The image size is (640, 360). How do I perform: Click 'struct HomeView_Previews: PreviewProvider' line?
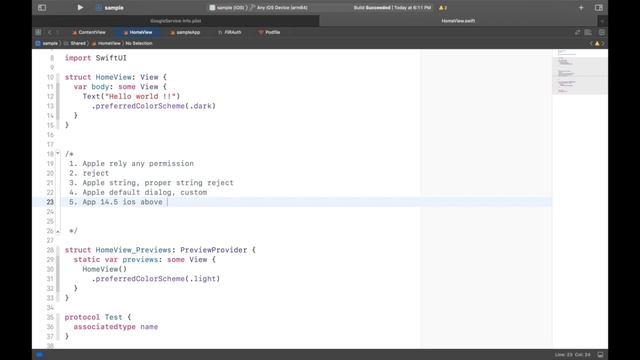coord(160,250)
